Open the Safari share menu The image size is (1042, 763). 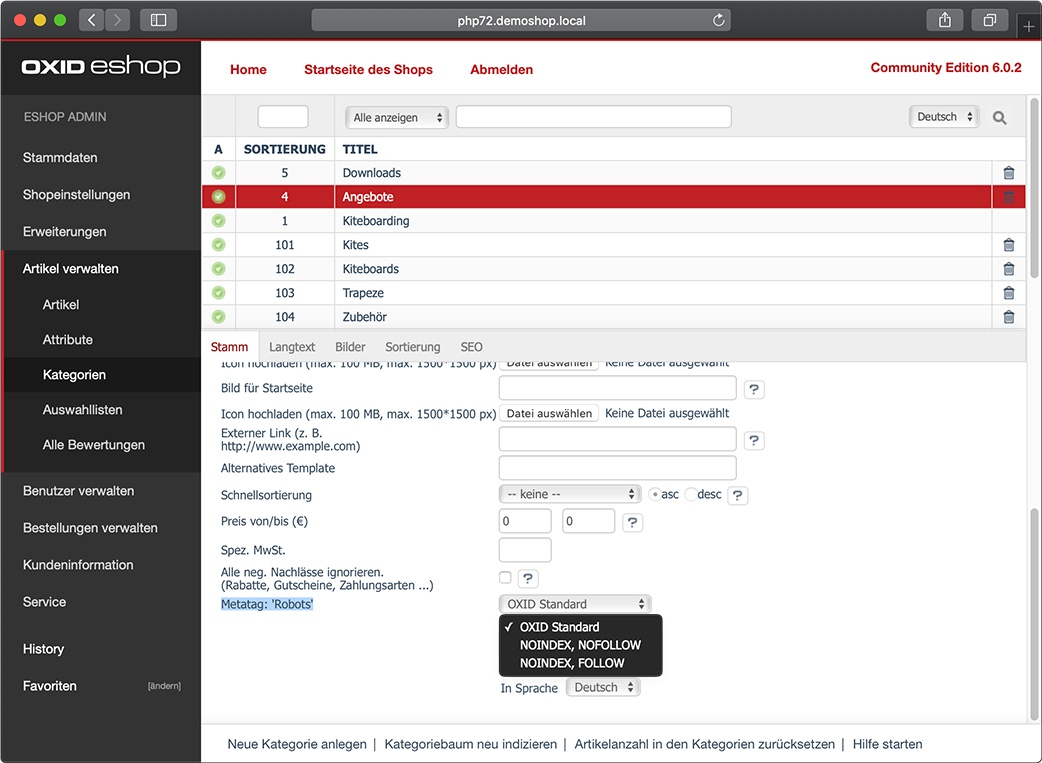tap(944, 20)
